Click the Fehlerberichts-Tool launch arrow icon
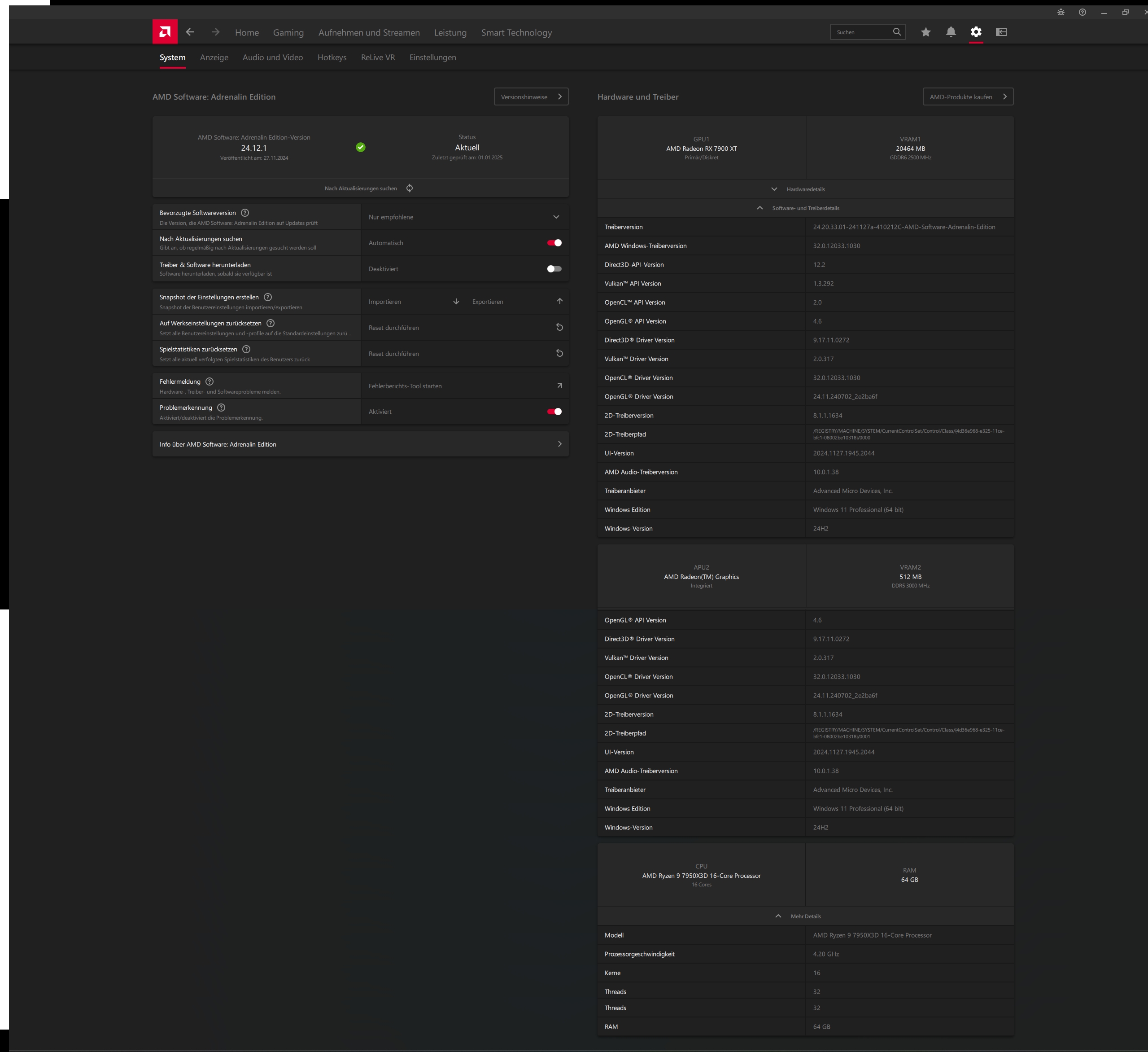Viewport: 1148px width, 1052px height. [559, 386]
